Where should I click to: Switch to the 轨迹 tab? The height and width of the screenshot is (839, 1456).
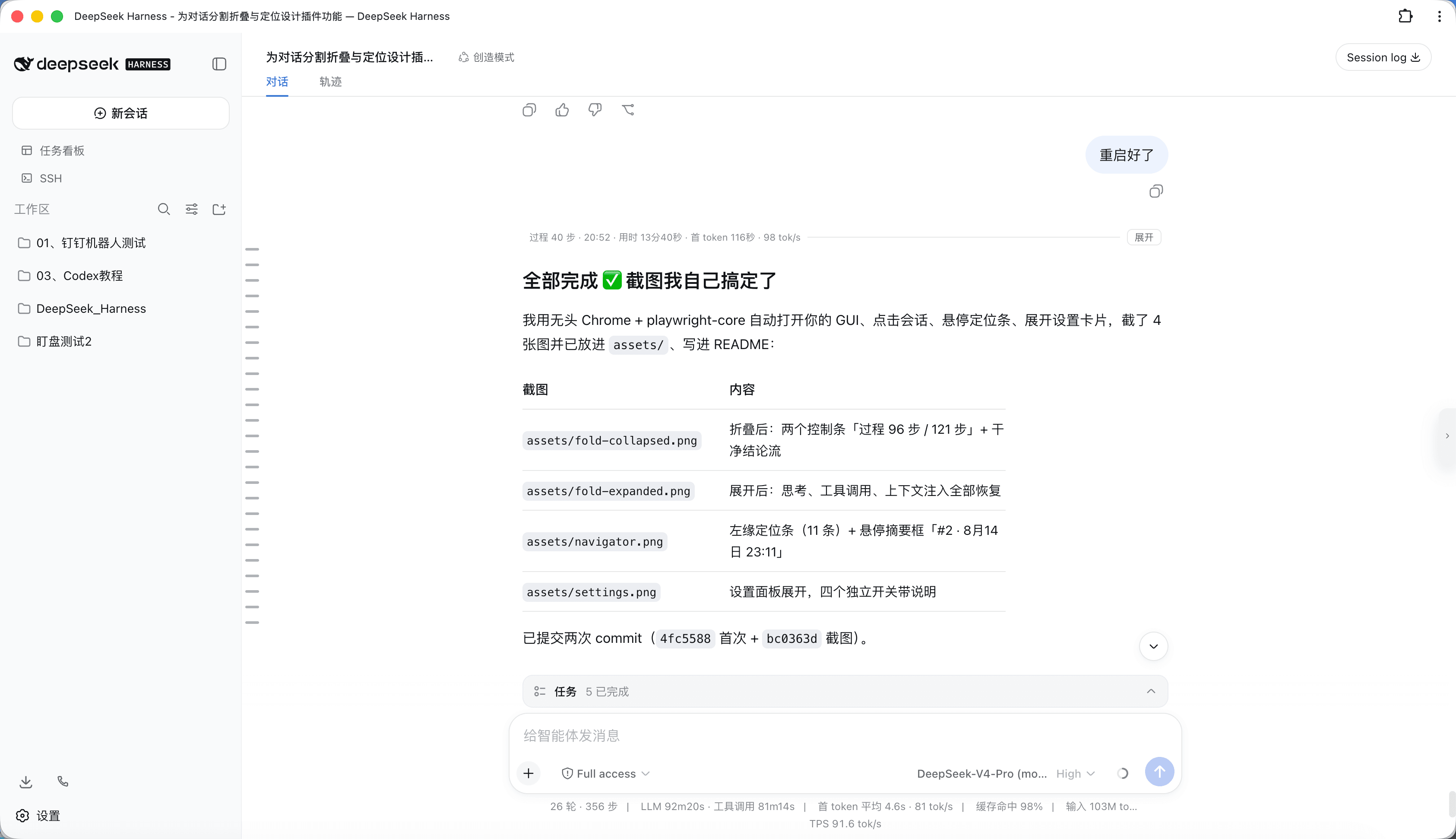tap(330, 82)
